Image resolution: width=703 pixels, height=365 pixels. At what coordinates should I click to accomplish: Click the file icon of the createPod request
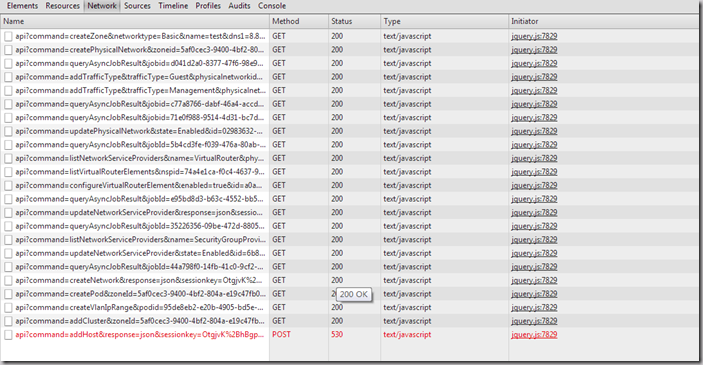point(8,294)
